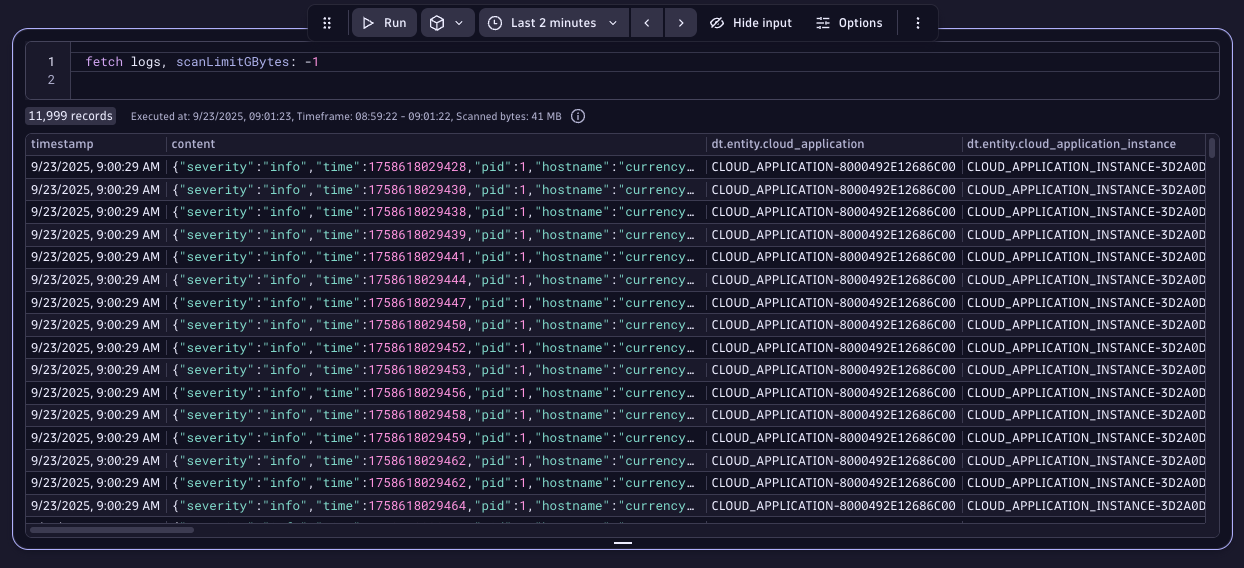Viewport: 1244px width, 568px height.
Task: Open the Options settings panel
Action: [x=849, y=23]
